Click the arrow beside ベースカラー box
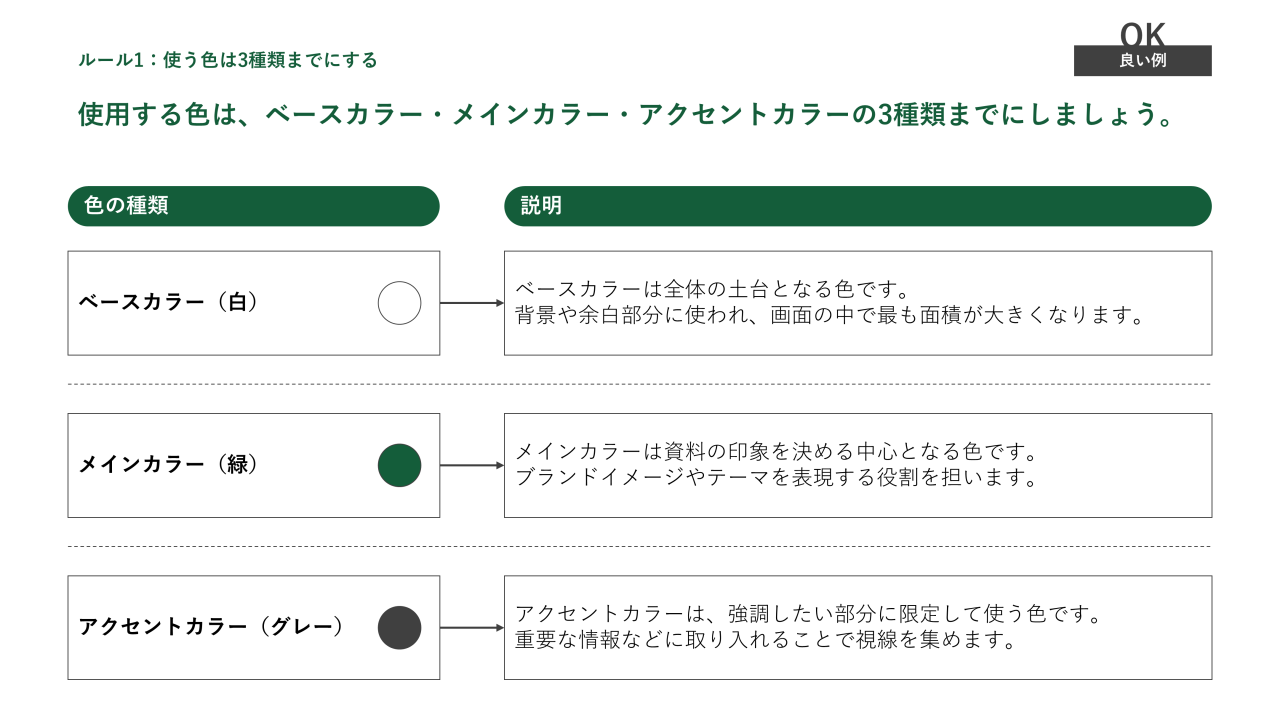Viewport: 1280px width, 720px height. click(x=471, y=303)
